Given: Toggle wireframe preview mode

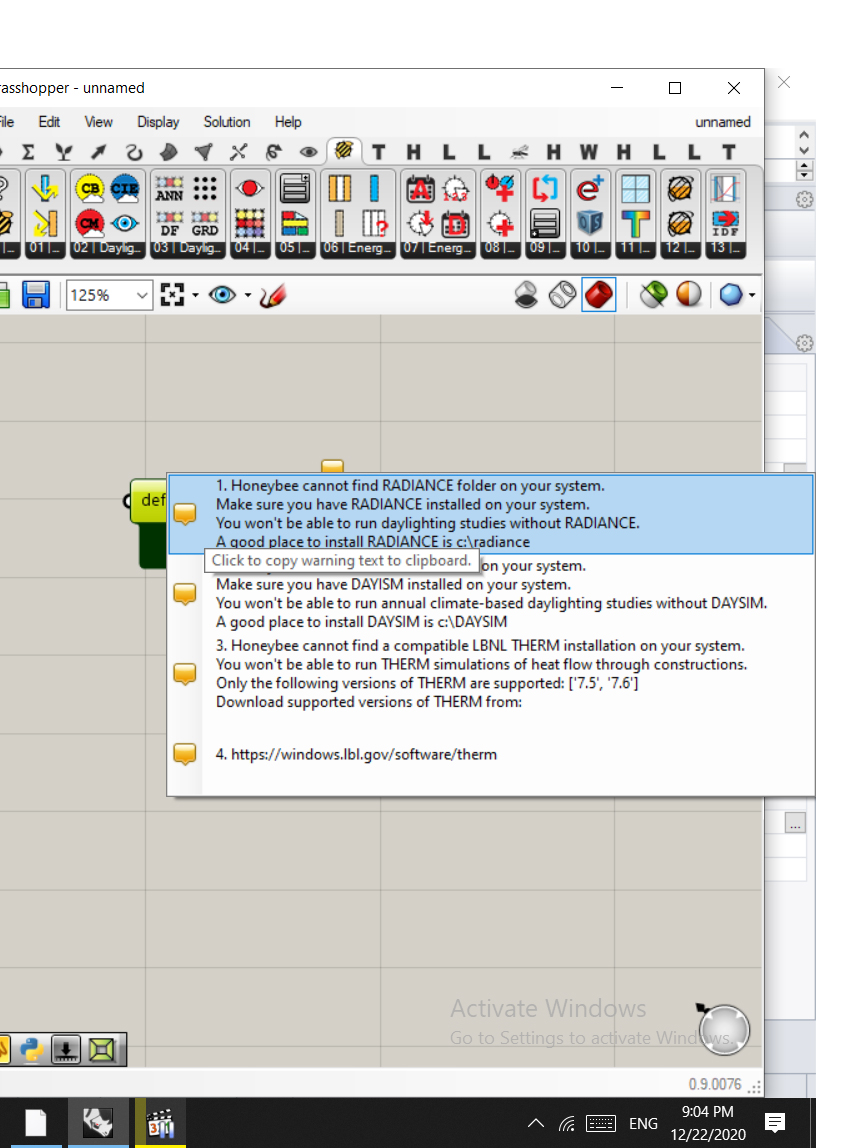Looking at the screenshot, I should 562,295.
